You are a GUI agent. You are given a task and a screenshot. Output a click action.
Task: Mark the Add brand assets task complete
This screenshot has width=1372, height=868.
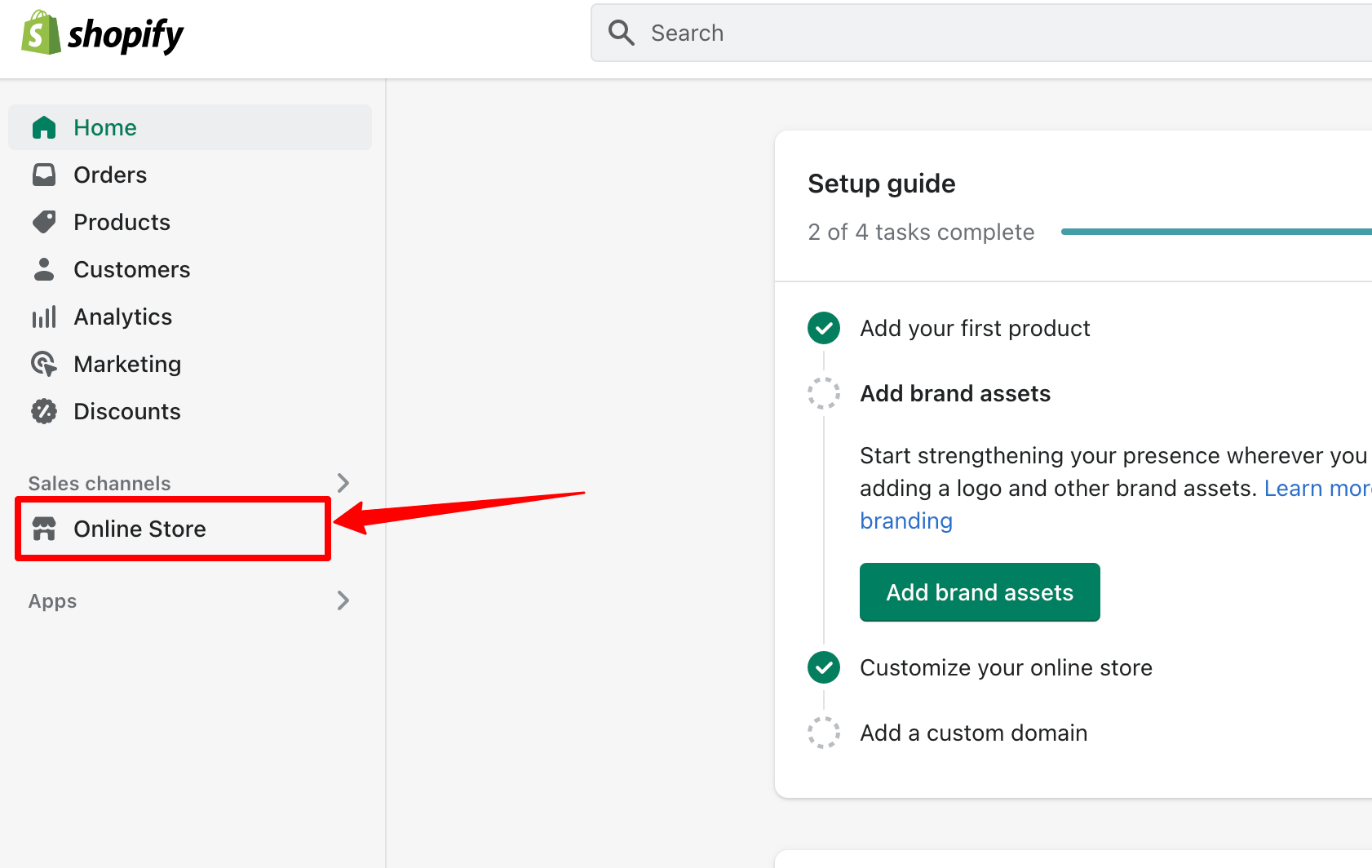(x=824, y=393)
